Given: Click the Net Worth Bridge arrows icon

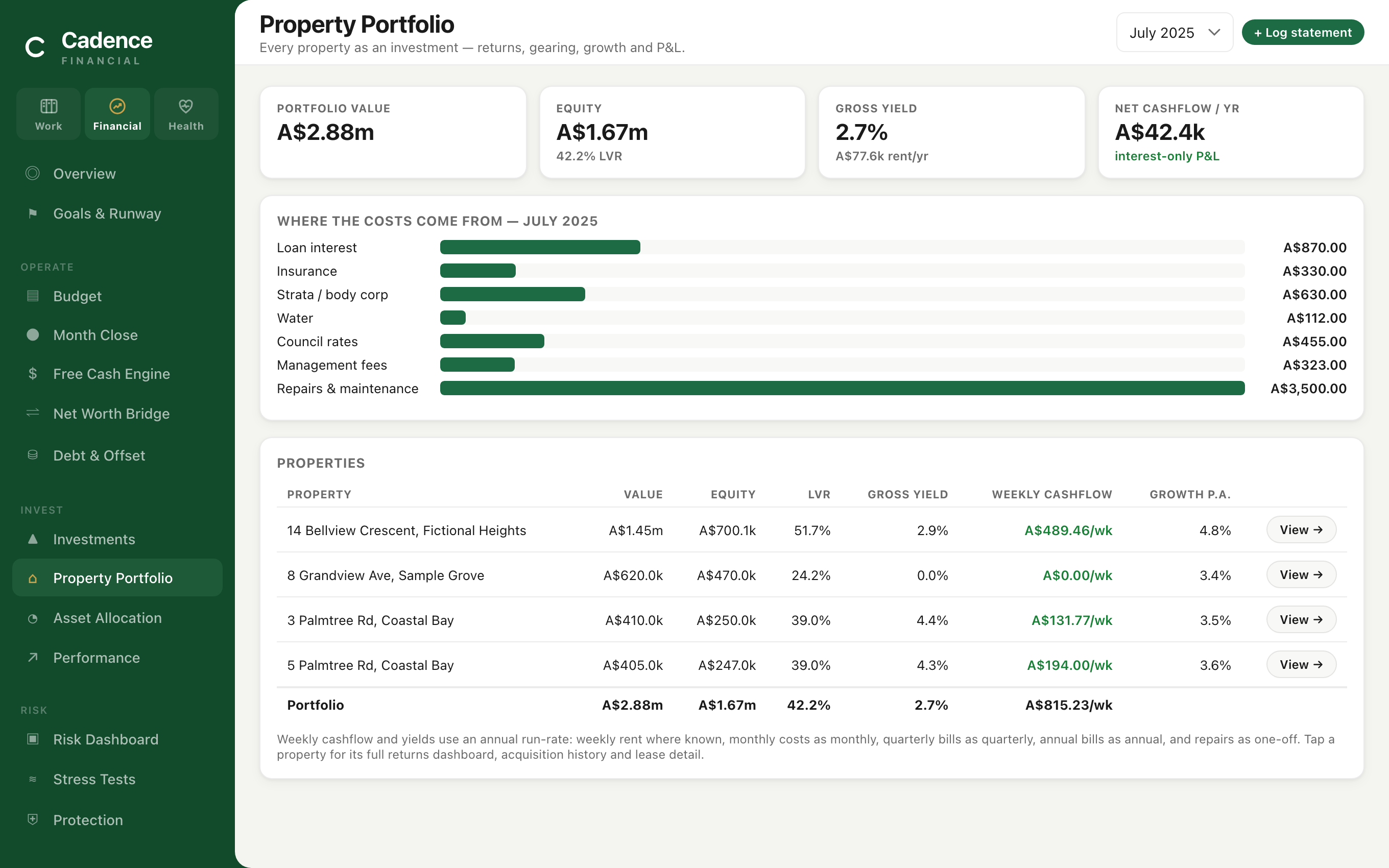Looking at the screenshot, I should (x=33, y=414).
